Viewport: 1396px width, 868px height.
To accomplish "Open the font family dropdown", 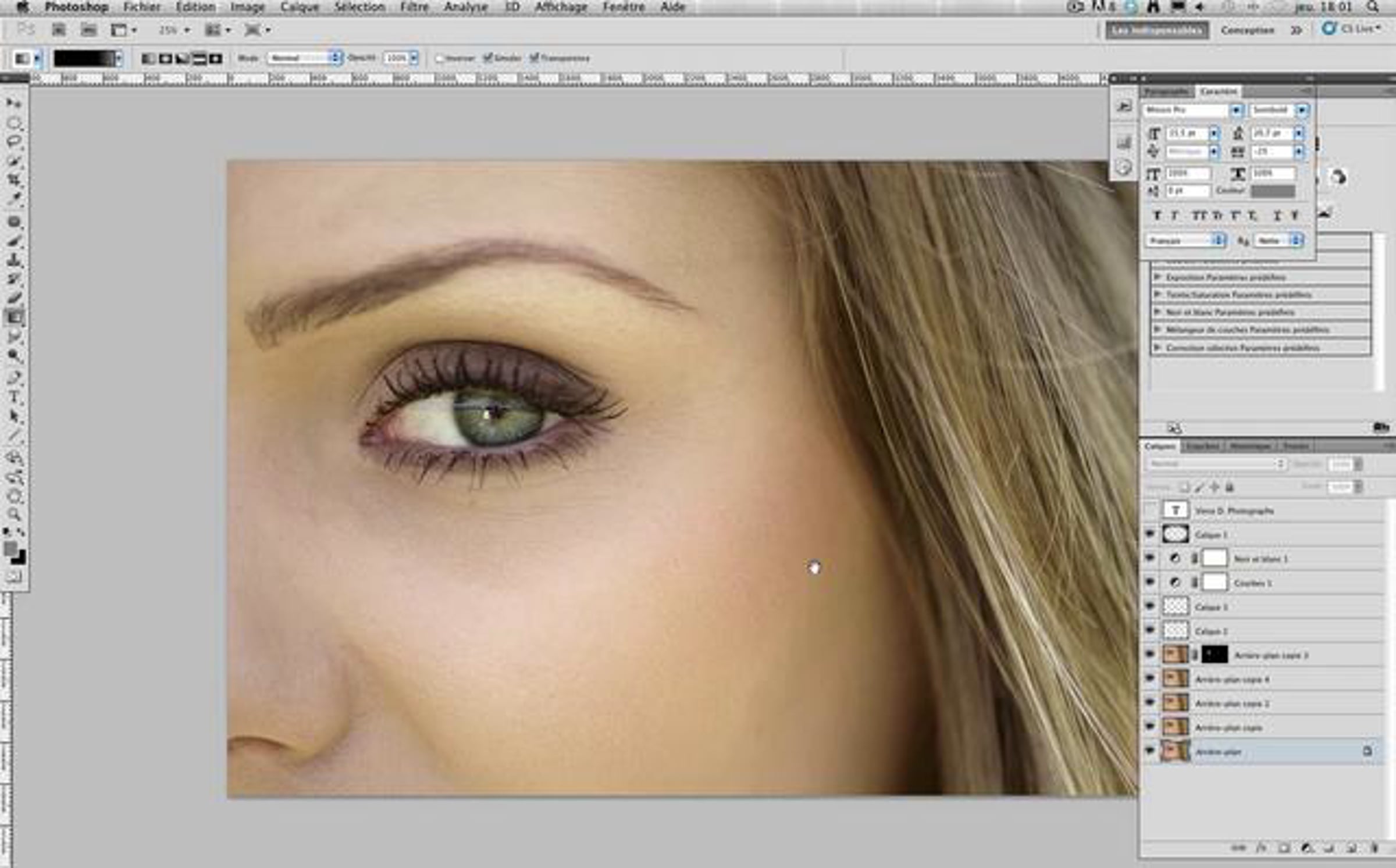I will pyautogui.click(x=1235, y=110).
